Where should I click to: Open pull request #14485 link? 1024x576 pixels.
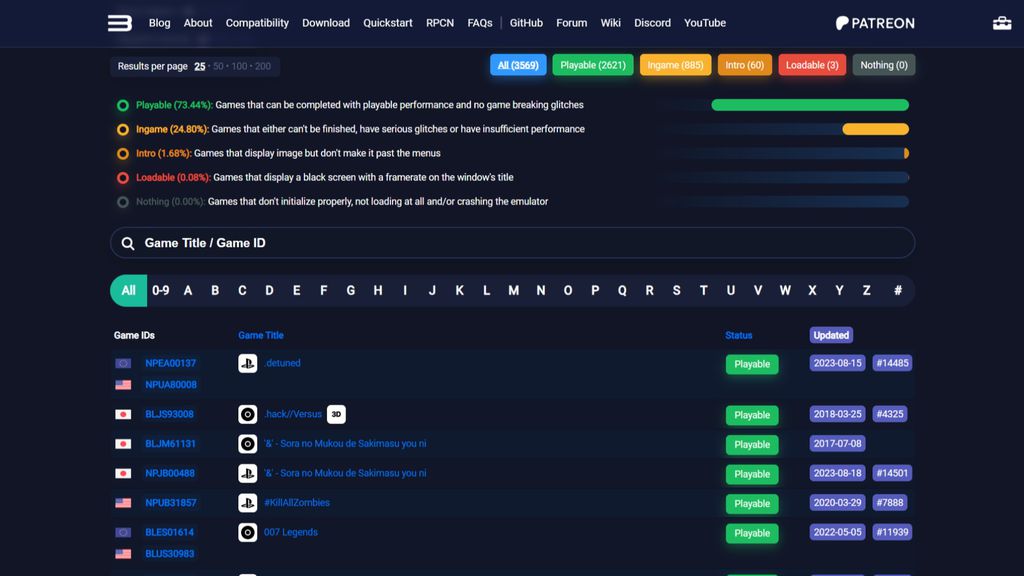pyautogui.click(x=891, y=363)
